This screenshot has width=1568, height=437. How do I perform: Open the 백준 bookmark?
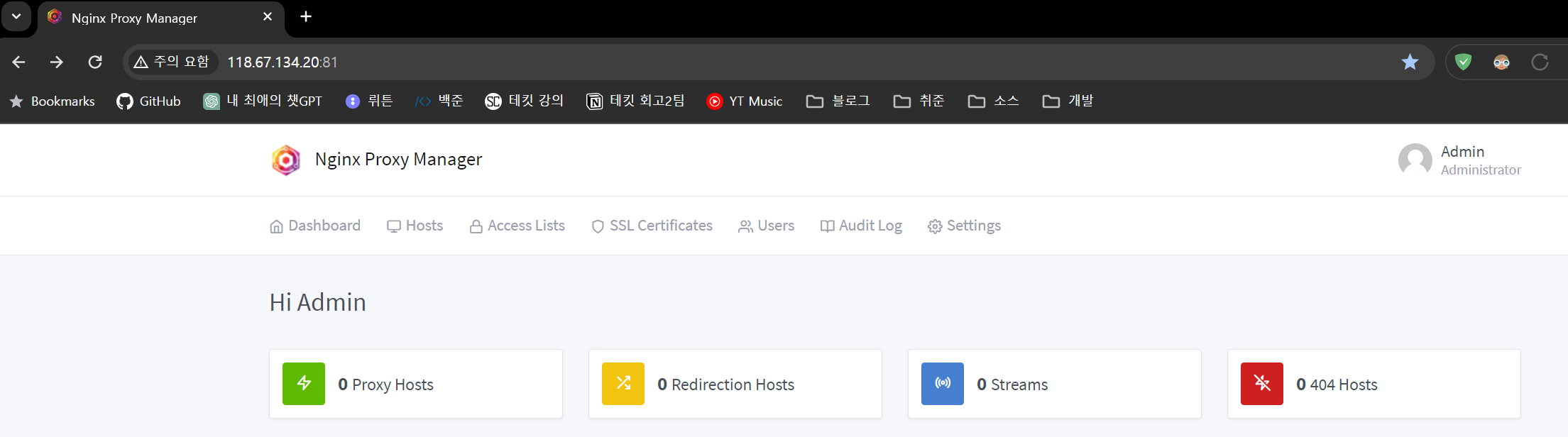(439, 101)
